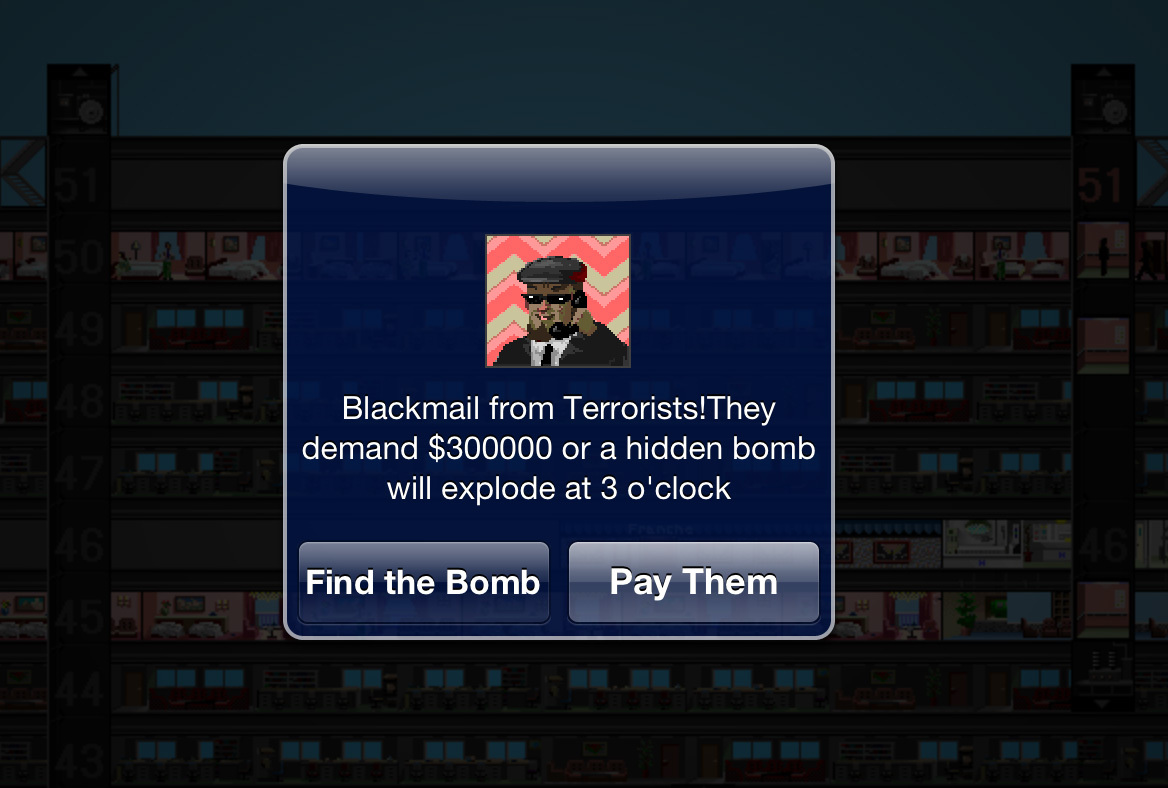Select the blue-awning restaurant on floor 46
The width and height of the screenshot is (1168, 788).
click(889, 543)
